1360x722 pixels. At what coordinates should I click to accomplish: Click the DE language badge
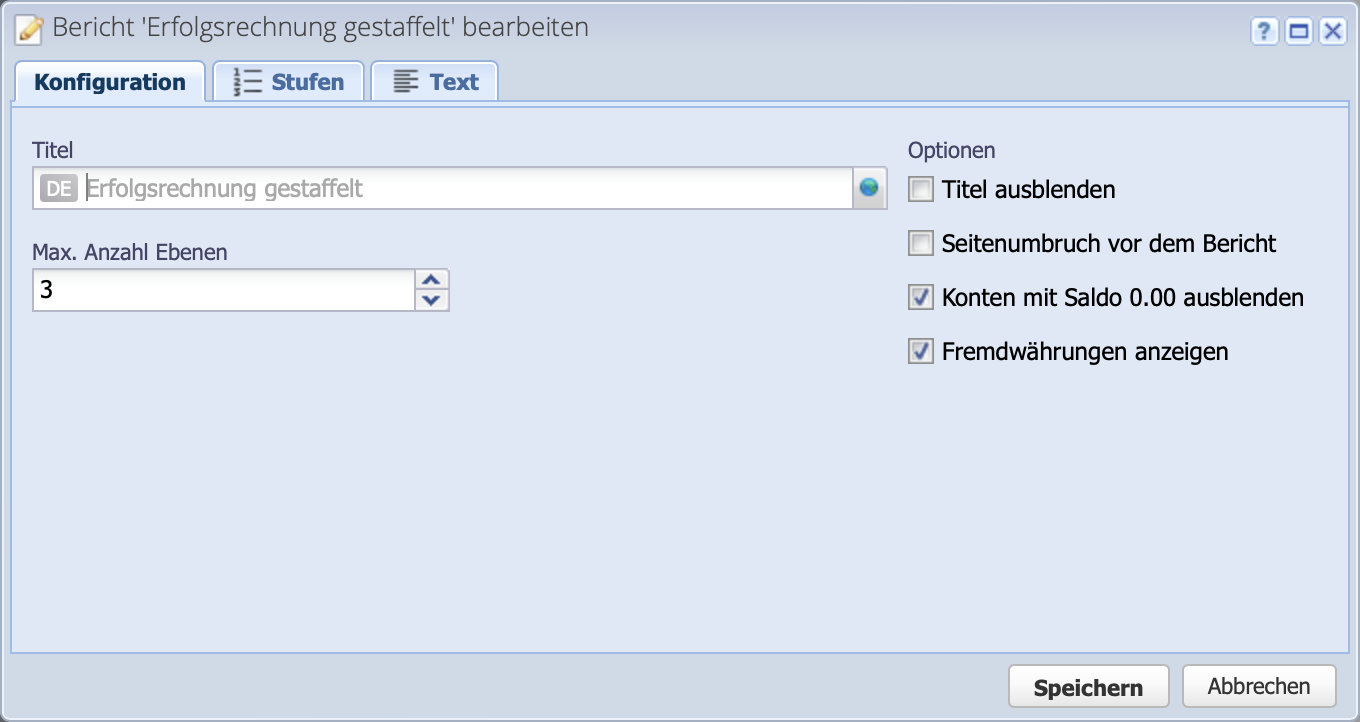point(59,187)
